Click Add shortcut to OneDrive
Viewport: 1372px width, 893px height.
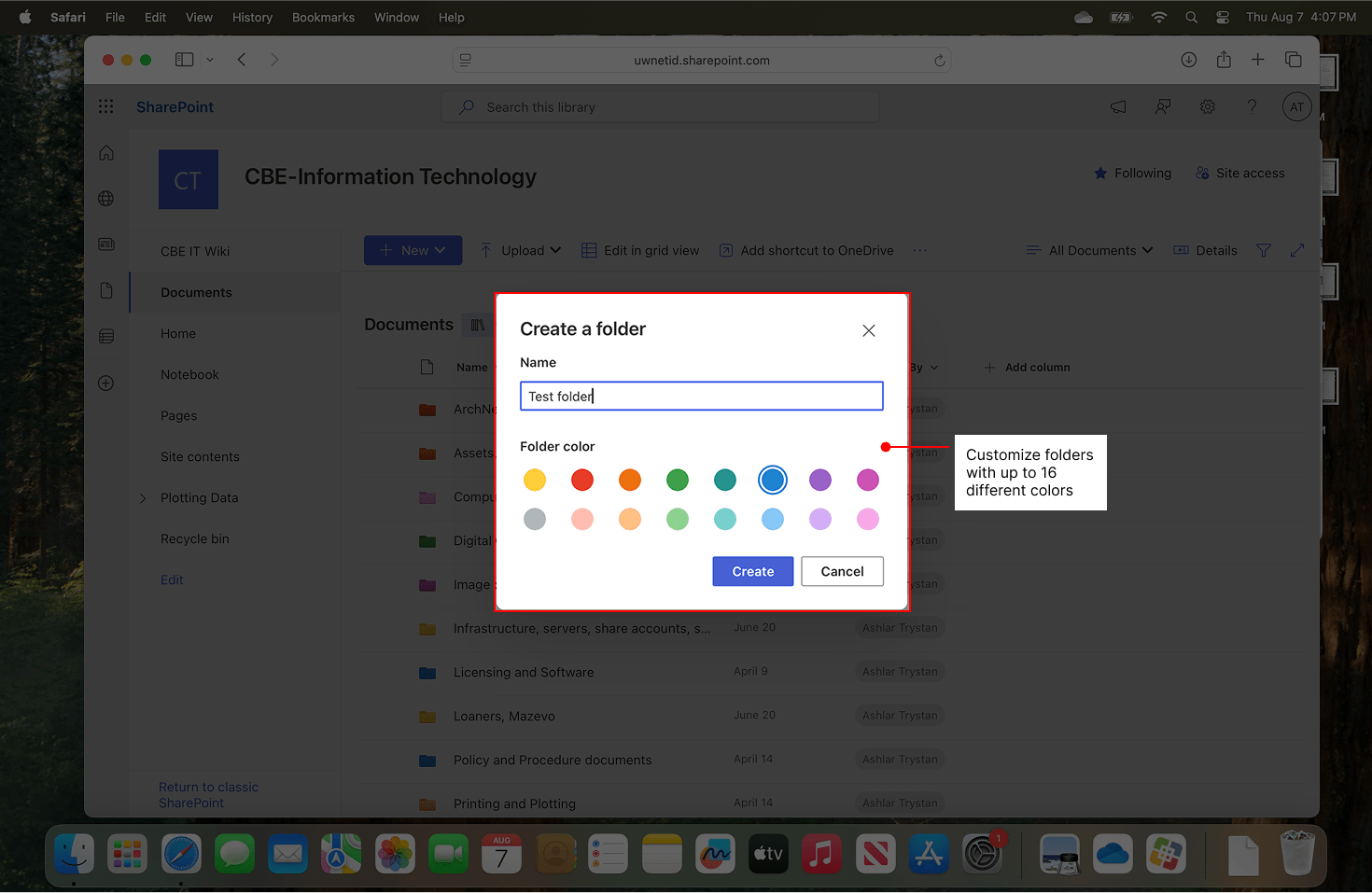pyautogui.click(x=805, y=250)
